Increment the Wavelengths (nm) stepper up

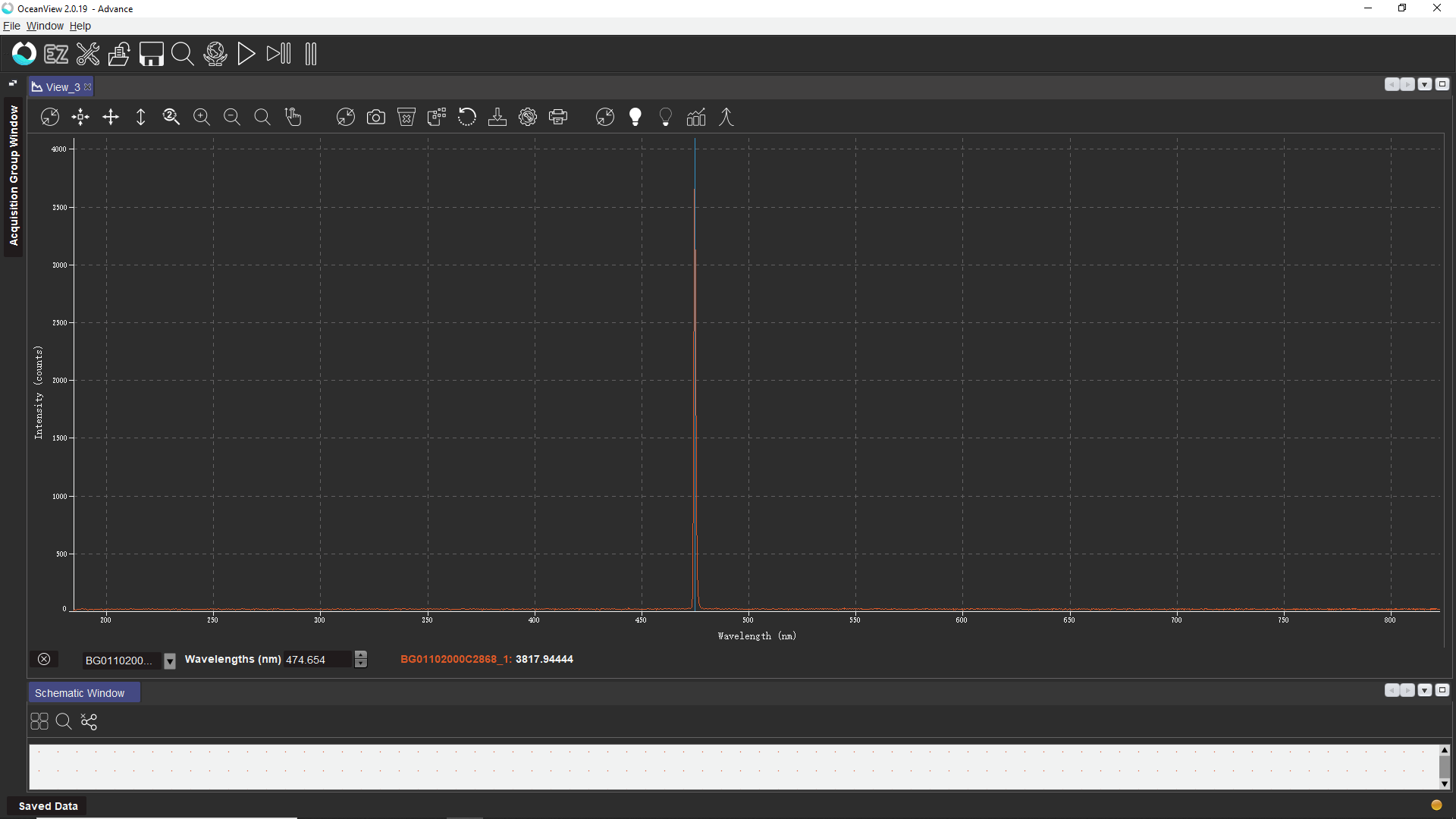(361, 655)
